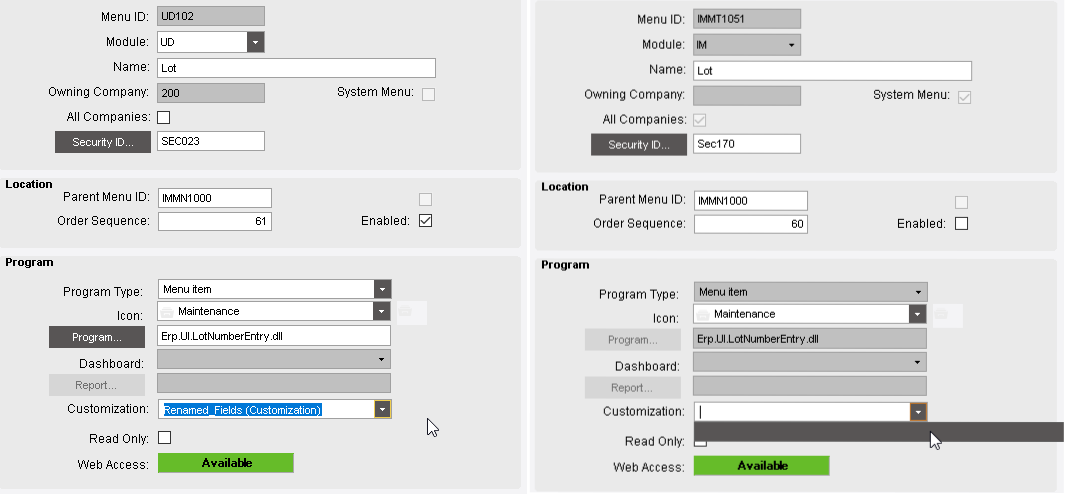Click Owning Company field showing 200

point(211,93)
